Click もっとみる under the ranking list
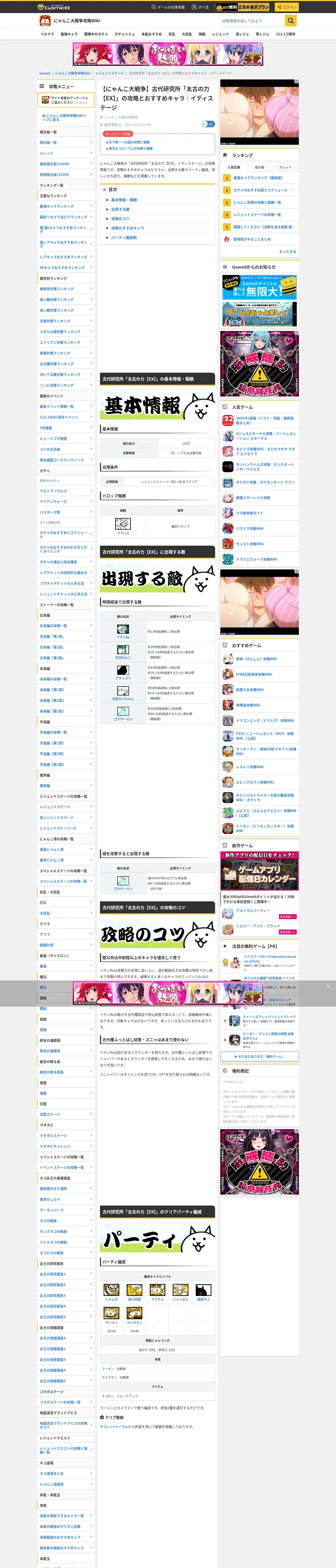 point(287,251)
